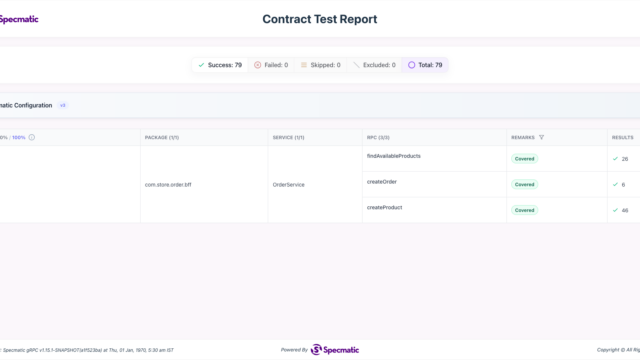Click the Specmatic logo in footer
Viewport: 640px width, 360px height.
pyautogui.click(x=335, y=350)
